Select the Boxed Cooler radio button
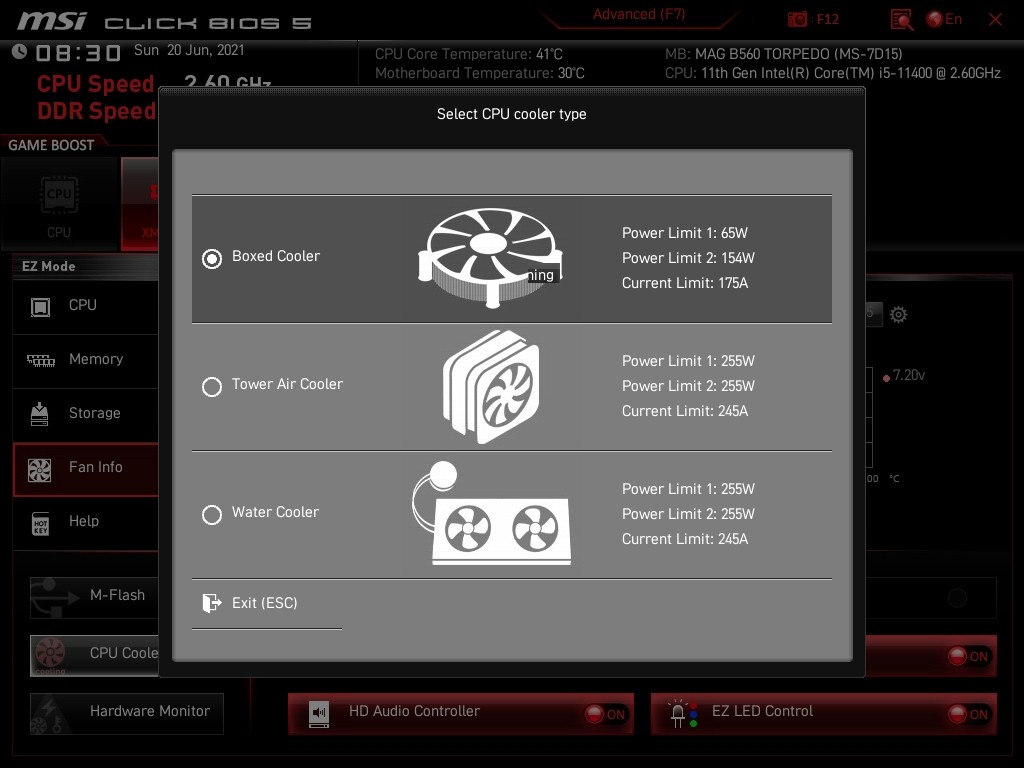The width and height of the screenshot is (1024, 768). click(x=212, y=259)
